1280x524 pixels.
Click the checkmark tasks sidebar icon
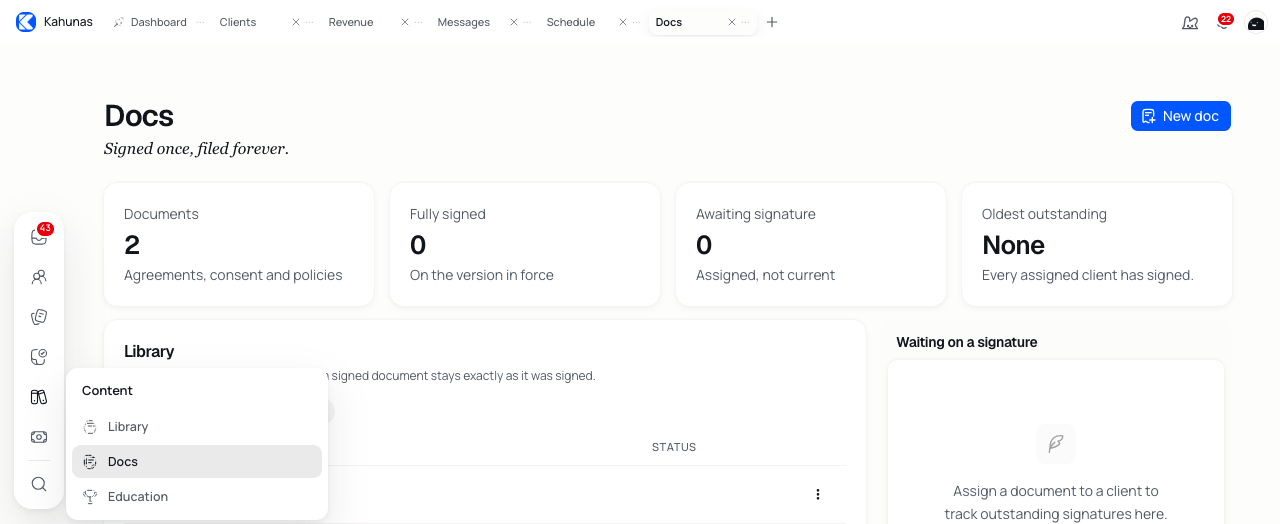[x=39, y=357]
